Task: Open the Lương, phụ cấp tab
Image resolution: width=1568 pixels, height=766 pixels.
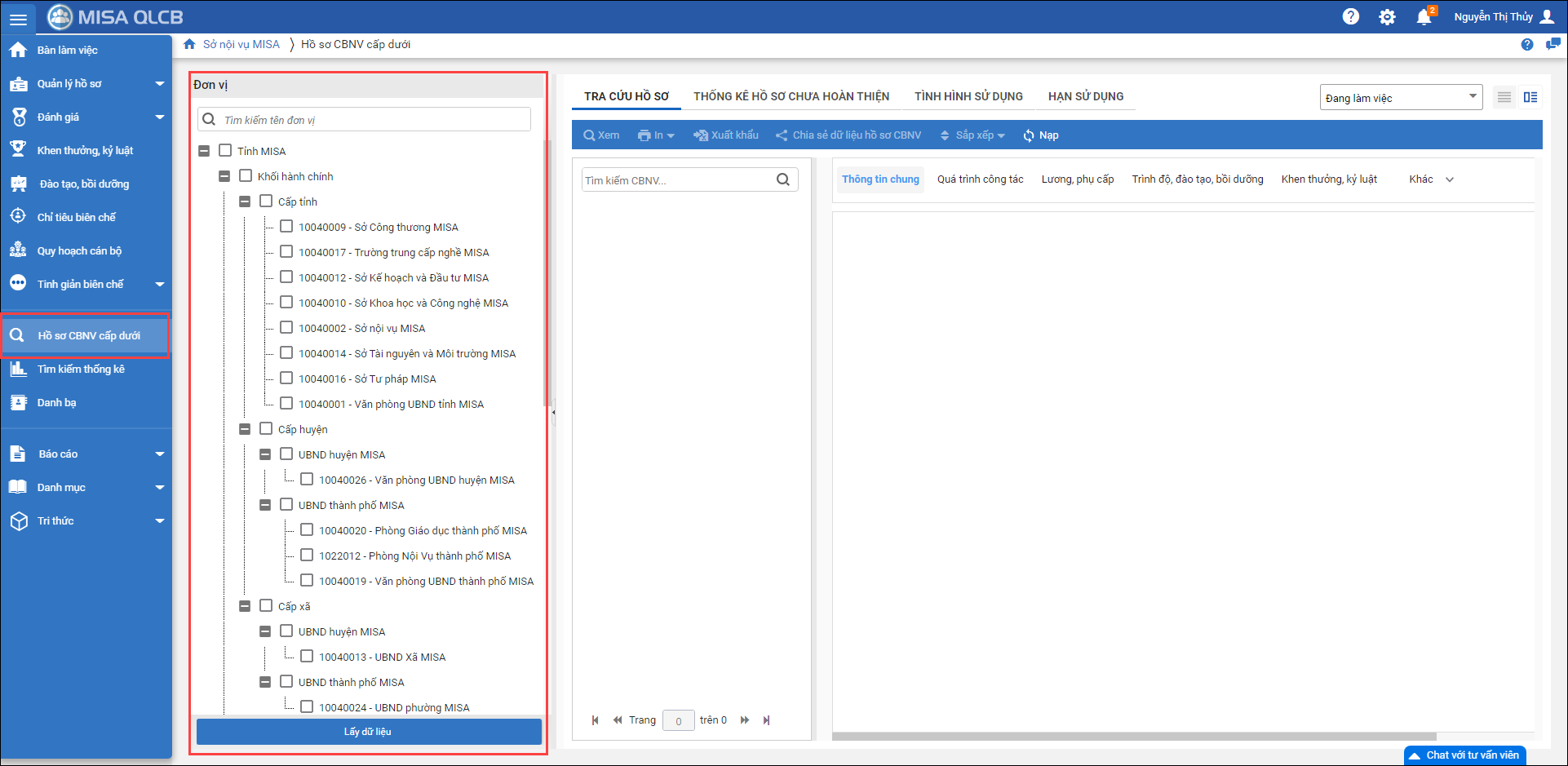Action: click(x=1077, y=179)
